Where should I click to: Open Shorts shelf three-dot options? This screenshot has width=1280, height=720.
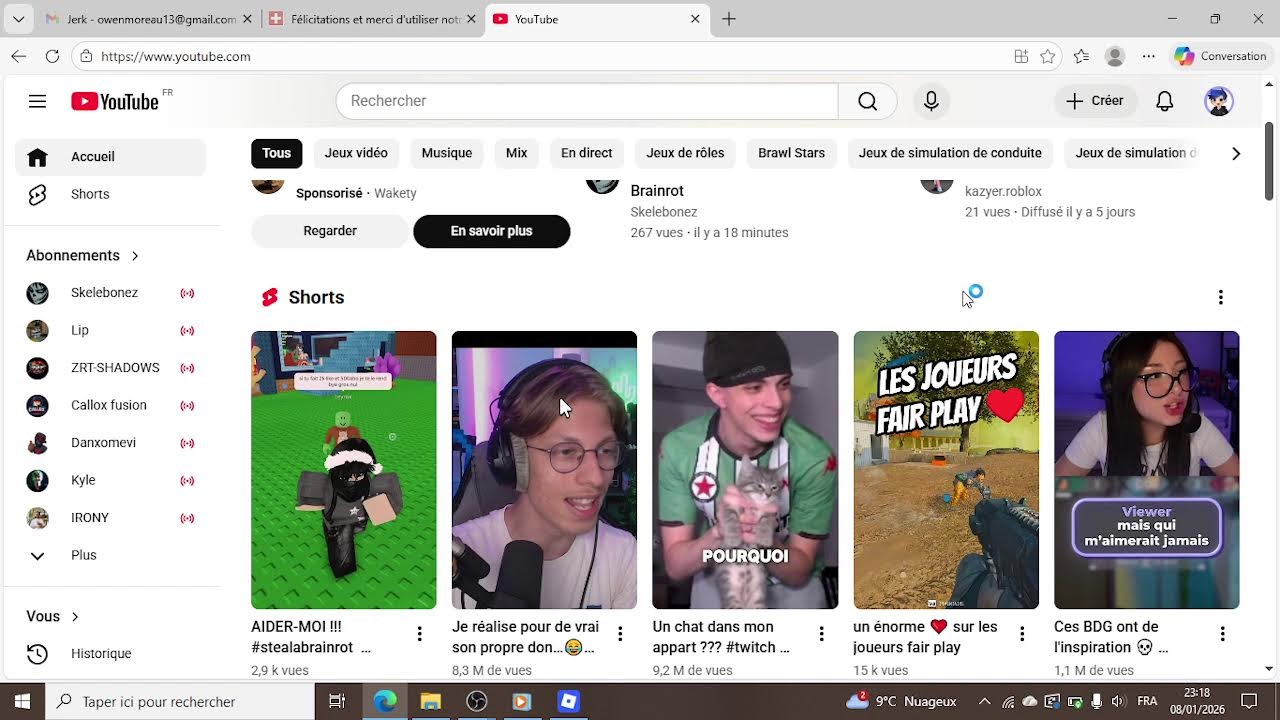pos(1220,297)
